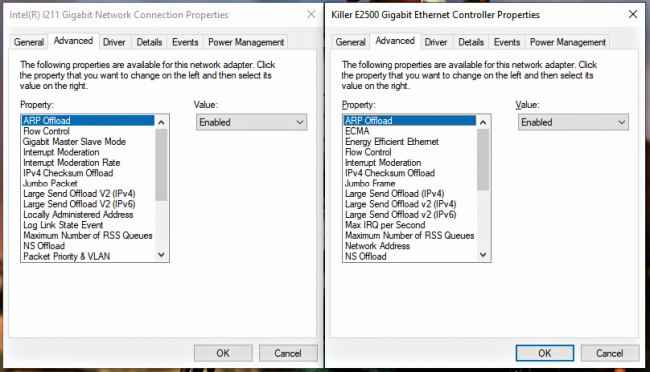Click the up arrow of the Killer property list scrollbar
Image resolution: width=650 pixels, height=372 pixels.
483,122
